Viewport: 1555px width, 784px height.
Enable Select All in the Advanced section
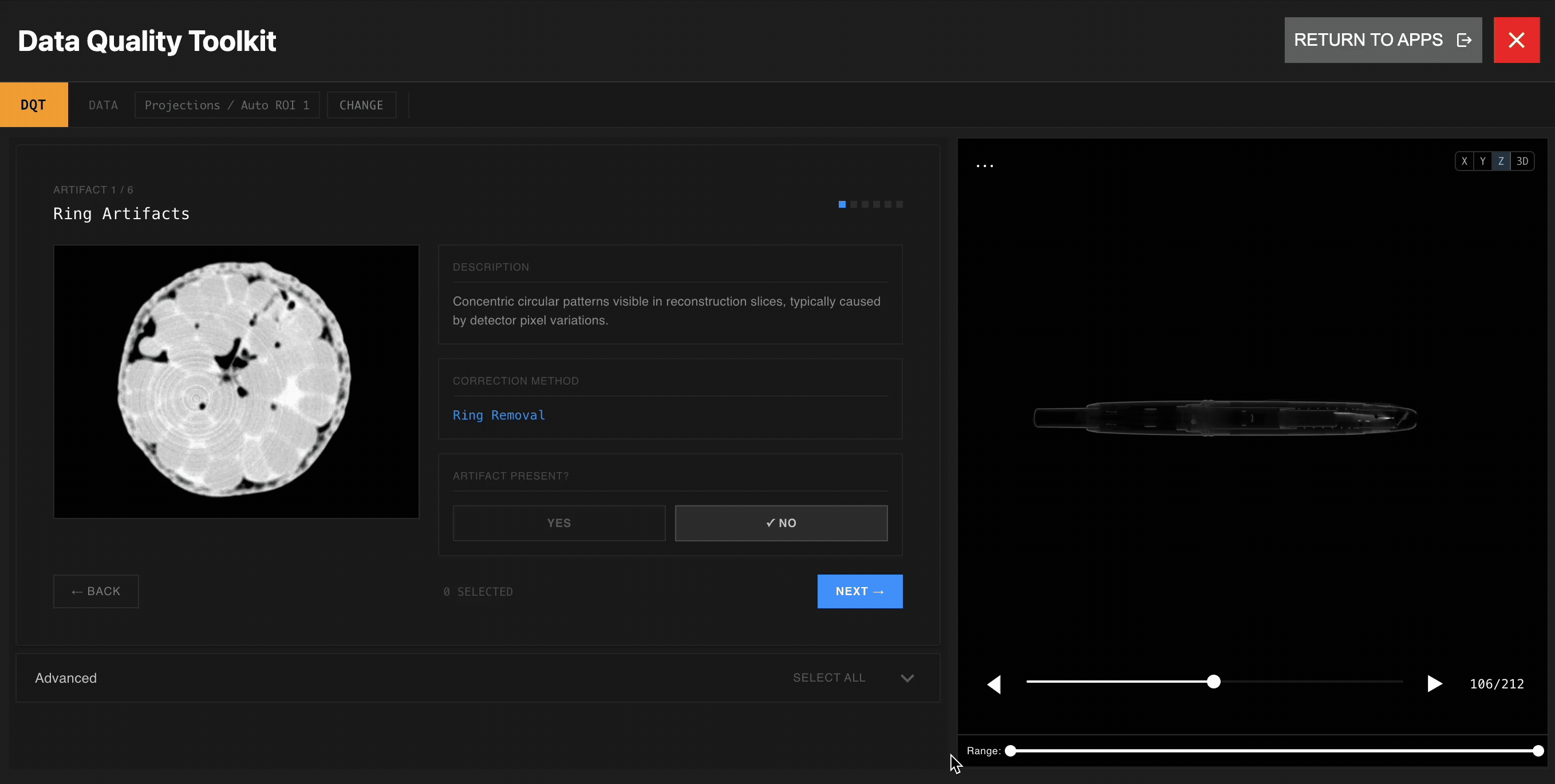[828, 677]
